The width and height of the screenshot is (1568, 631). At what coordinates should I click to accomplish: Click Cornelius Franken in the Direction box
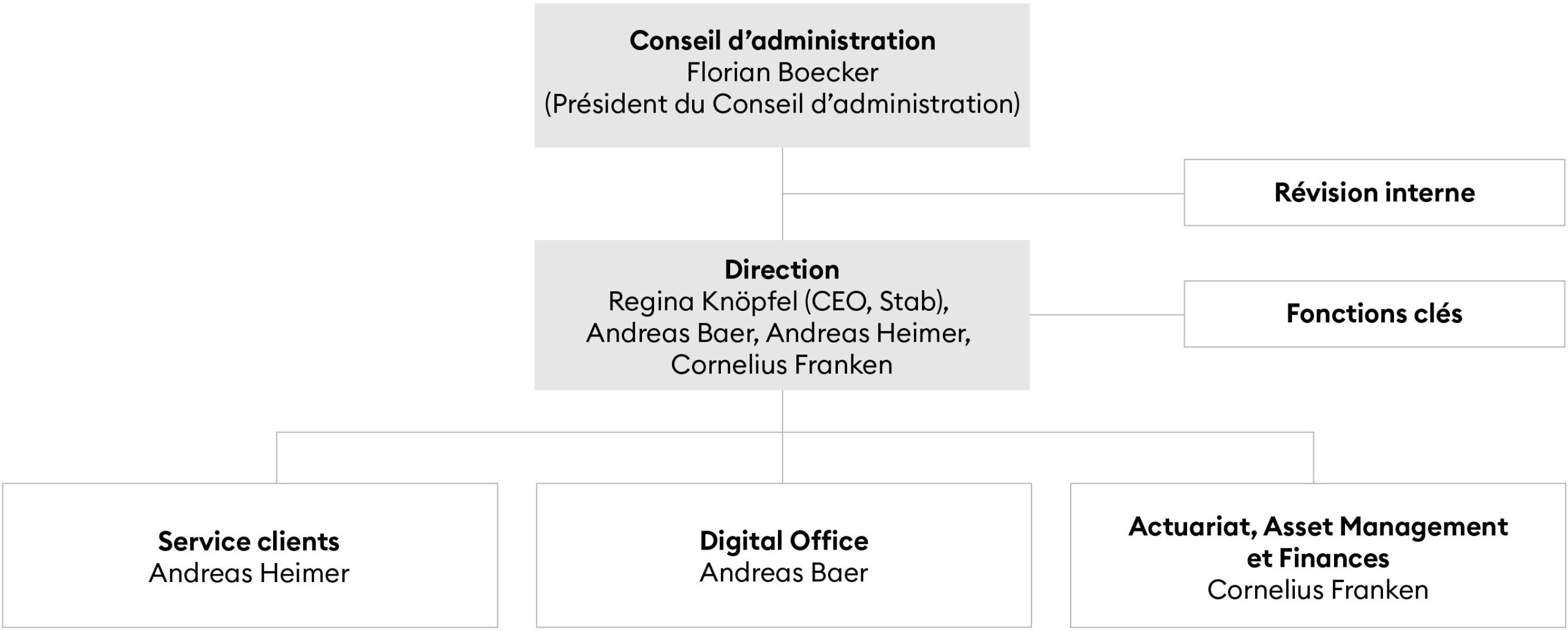[x=782, y=365]
